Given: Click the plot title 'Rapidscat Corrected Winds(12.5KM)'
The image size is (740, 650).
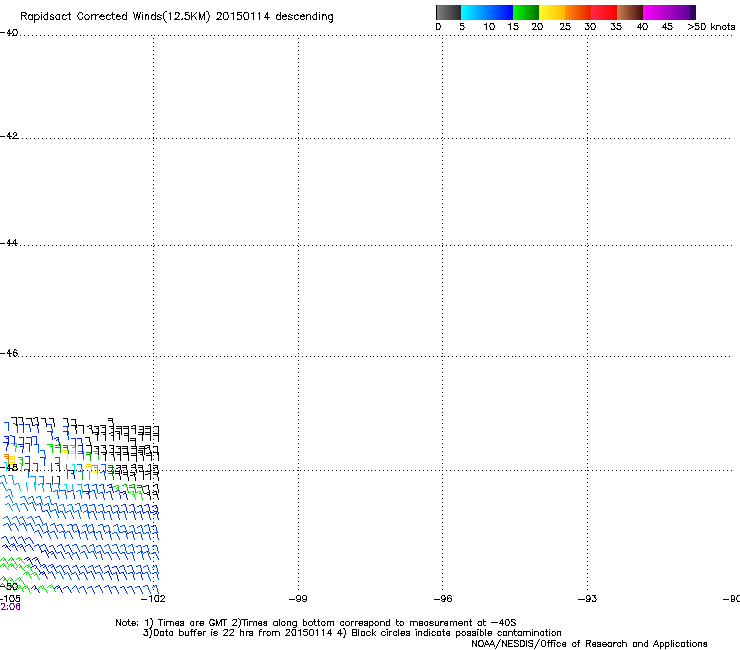Looking at the screenshot, I should click(x=115, y=17).
